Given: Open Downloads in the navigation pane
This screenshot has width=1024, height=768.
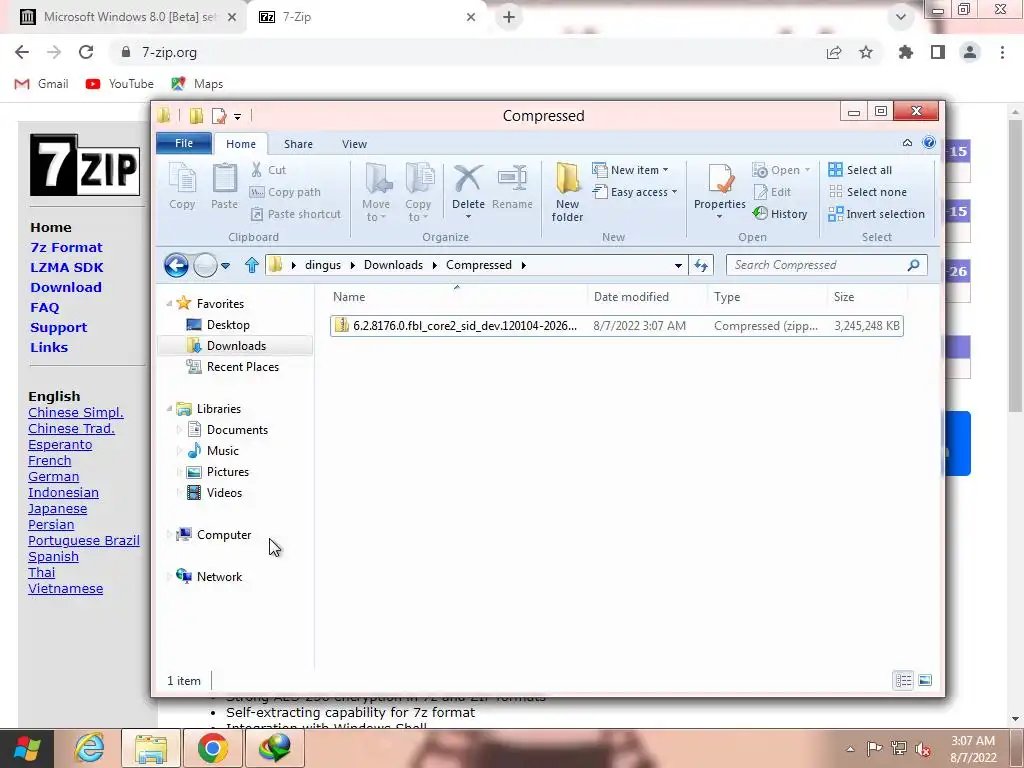Looking at the screenshot, I should pos(236,345).
